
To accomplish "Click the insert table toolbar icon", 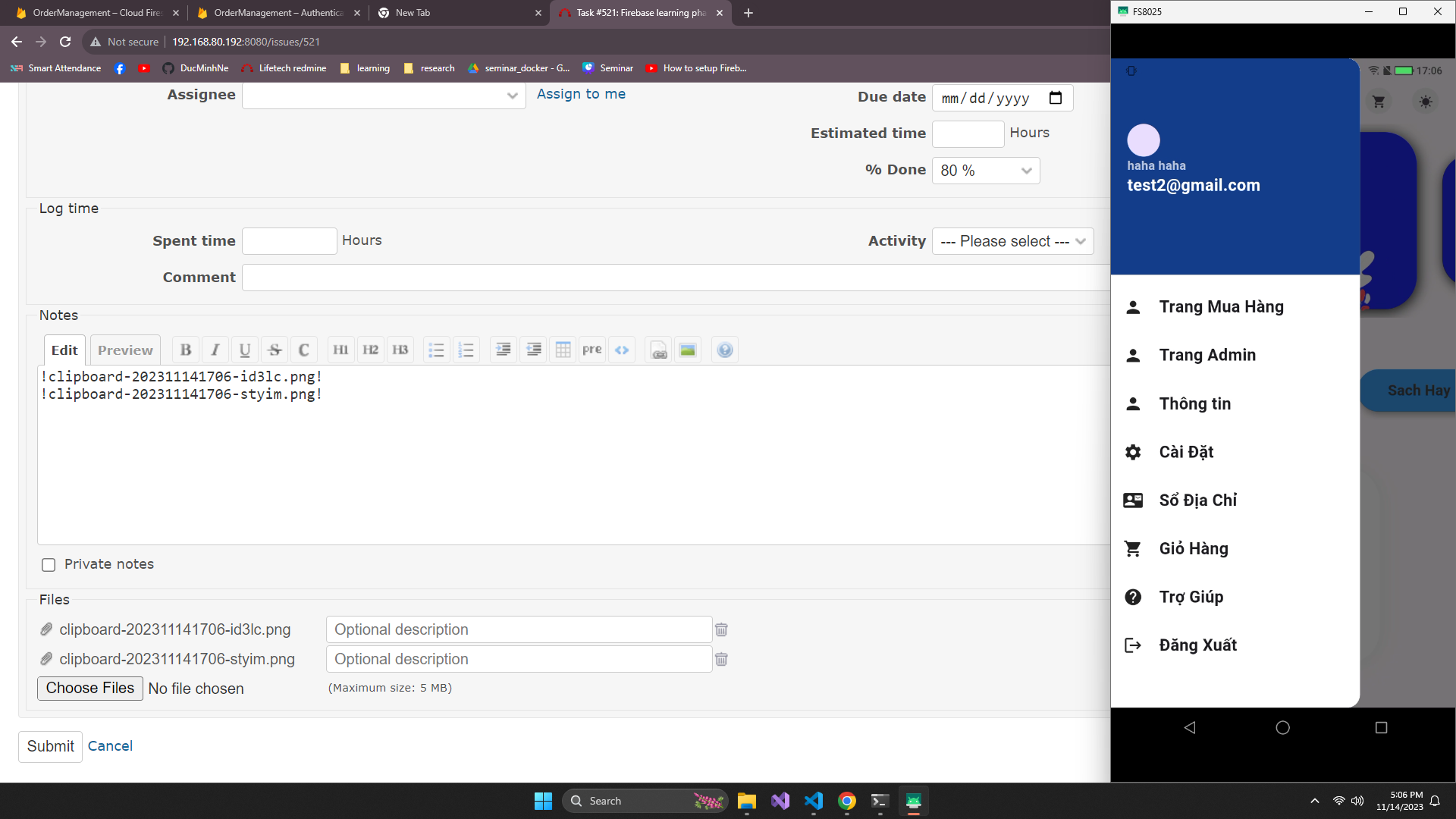I will (563, 350).
